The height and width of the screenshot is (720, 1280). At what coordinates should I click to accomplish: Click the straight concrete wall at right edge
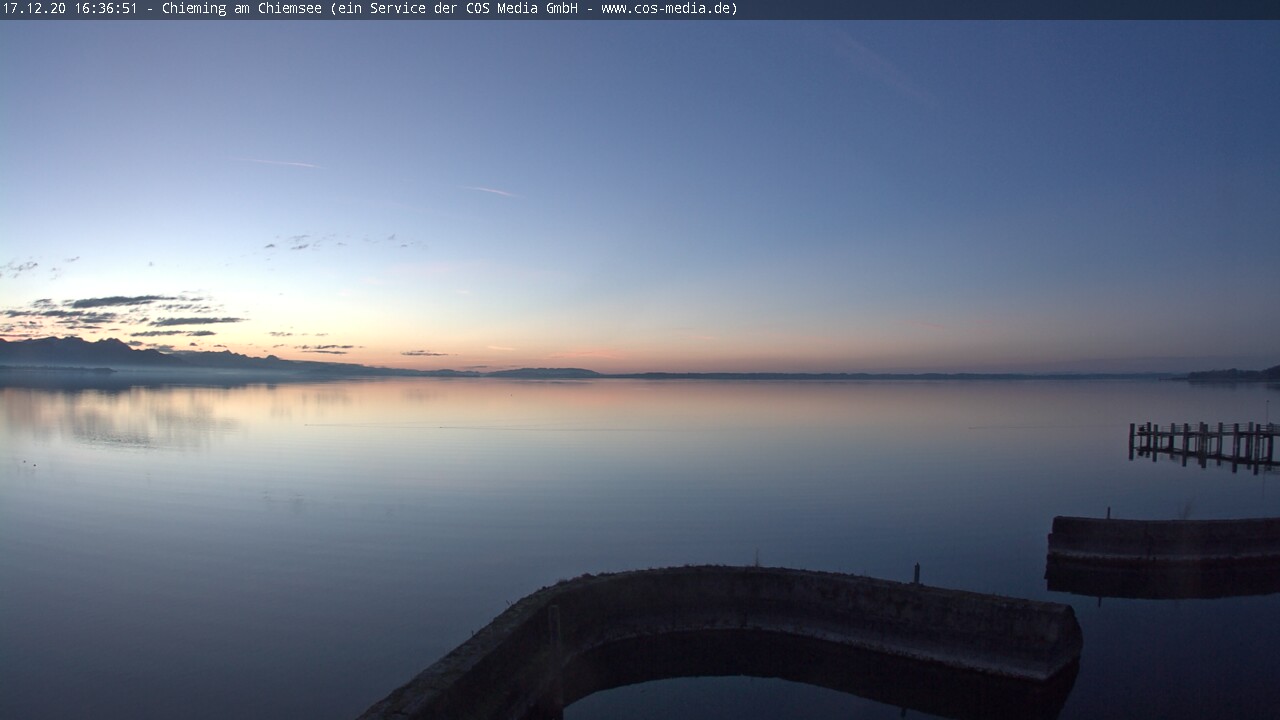pos(1162,538)
